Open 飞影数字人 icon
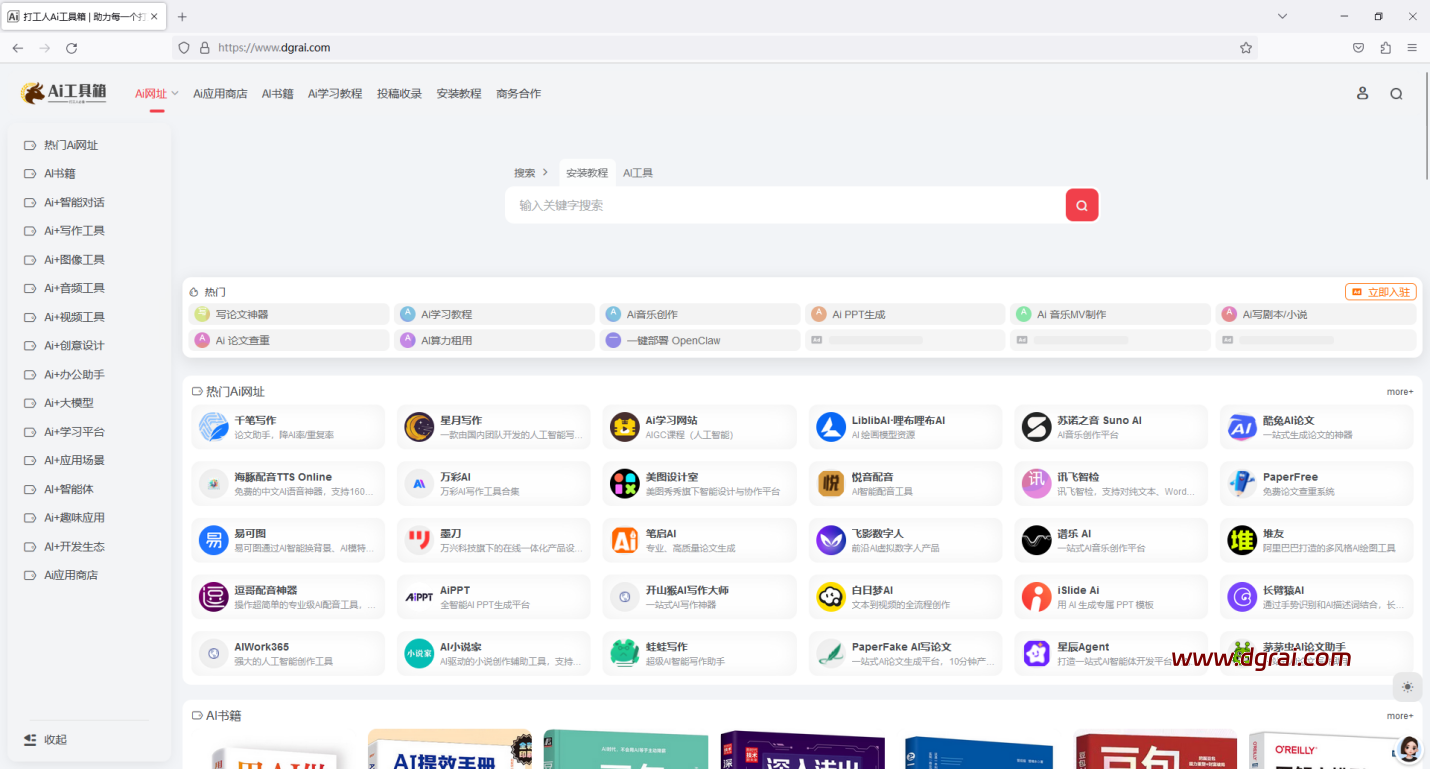 [x=831, y=540]
